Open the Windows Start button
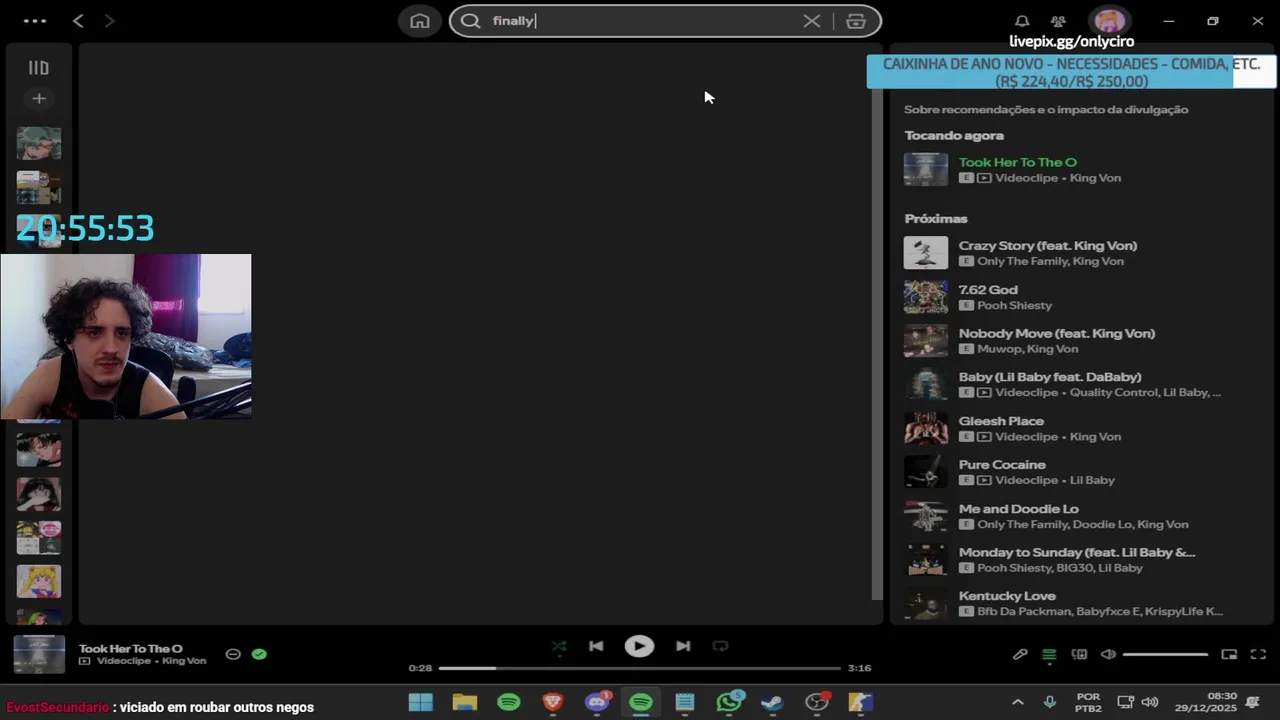The image size is (1280, 720). (x=421, y=703)
